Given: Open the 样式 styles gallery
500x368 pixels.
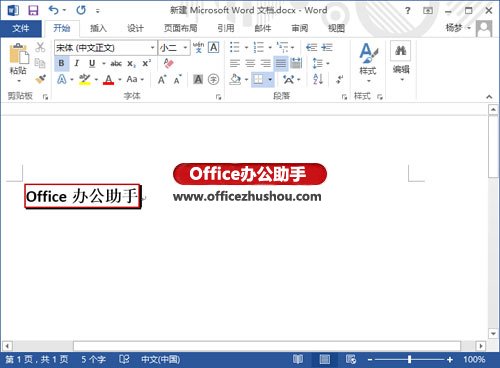Looking at the screenshot, I should coord(368,63).
